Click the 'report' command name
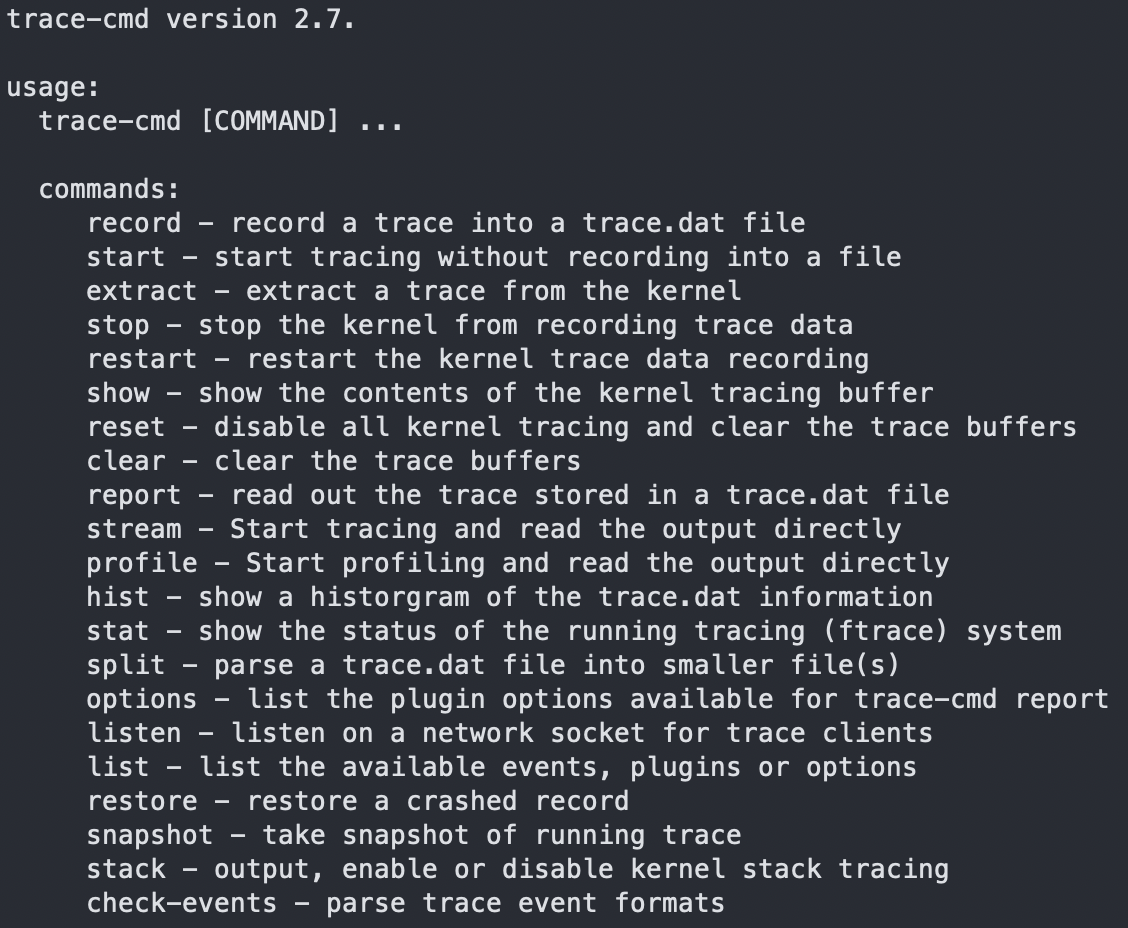This screenshot has width=1128, height=928. (134, 495)
